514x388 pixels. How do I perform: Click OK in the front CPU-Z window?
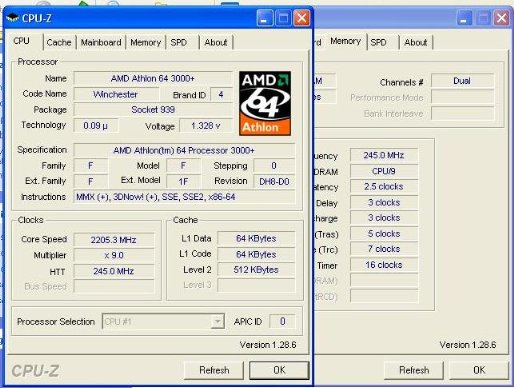[x=279, y=370]
